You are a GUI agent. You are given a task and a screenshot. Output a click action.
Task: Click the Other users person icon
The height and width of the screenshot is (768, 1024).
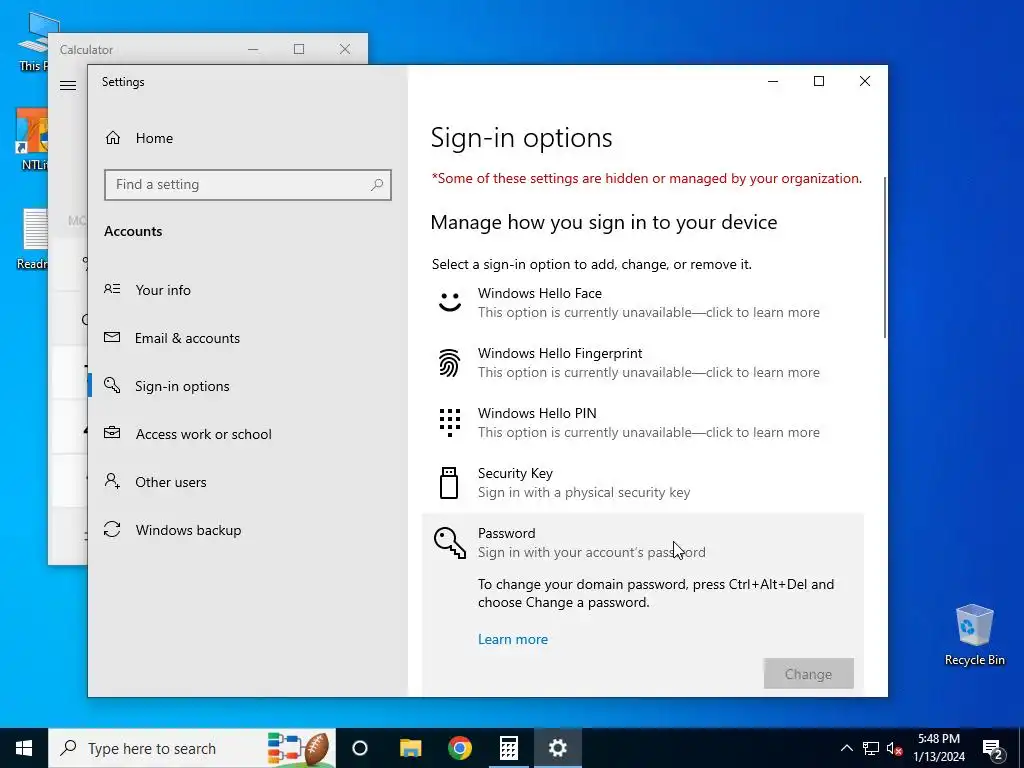tap(112, 481)
